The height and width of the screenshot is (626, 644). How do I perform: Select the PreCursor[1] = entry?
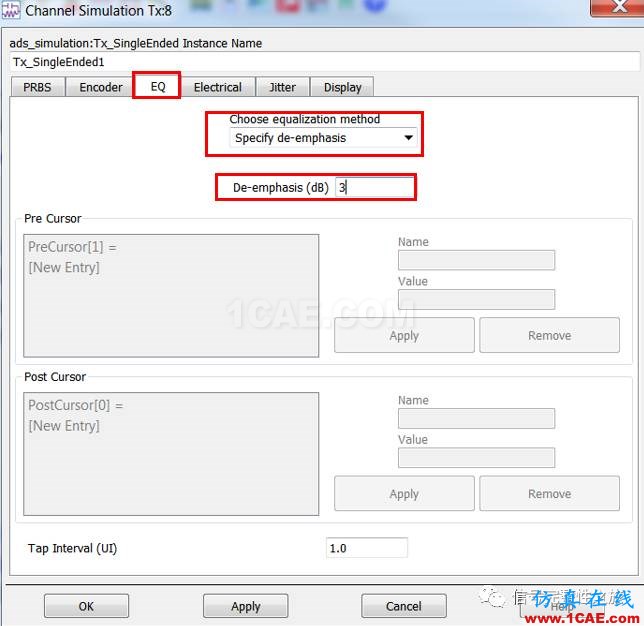72,247
